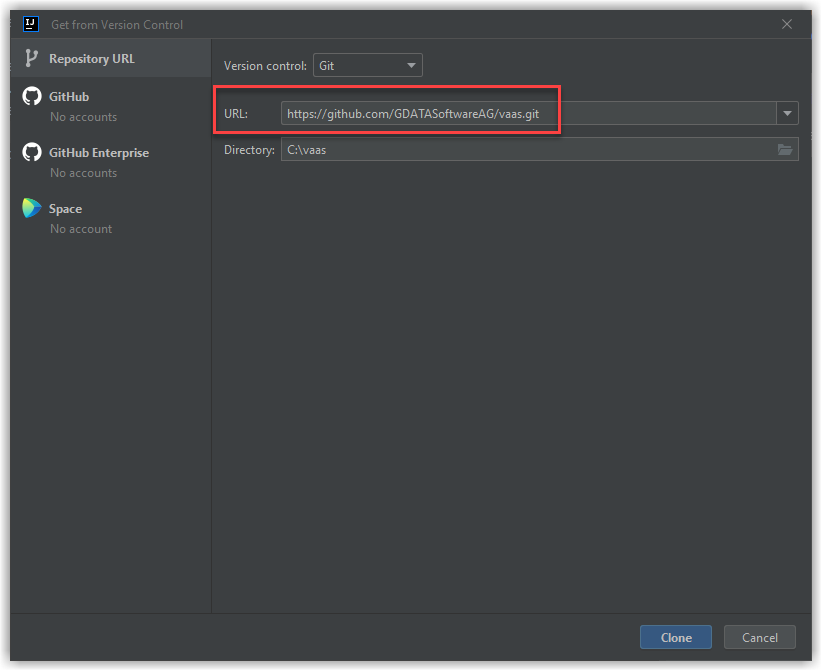Click the GitHub octocat icon
Screen dimensions: 822x671
click(31, 96)
